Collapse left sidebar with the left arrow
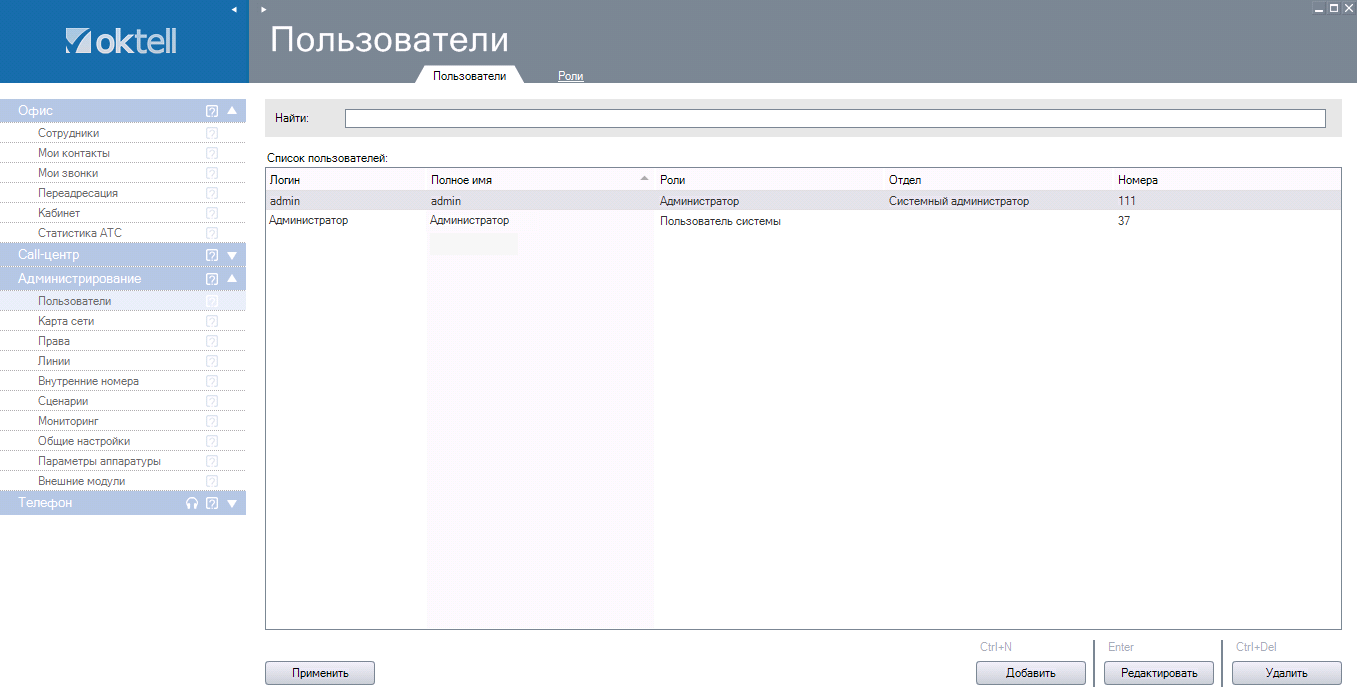Screen dimensions: 1357x691 coord(234,9)
